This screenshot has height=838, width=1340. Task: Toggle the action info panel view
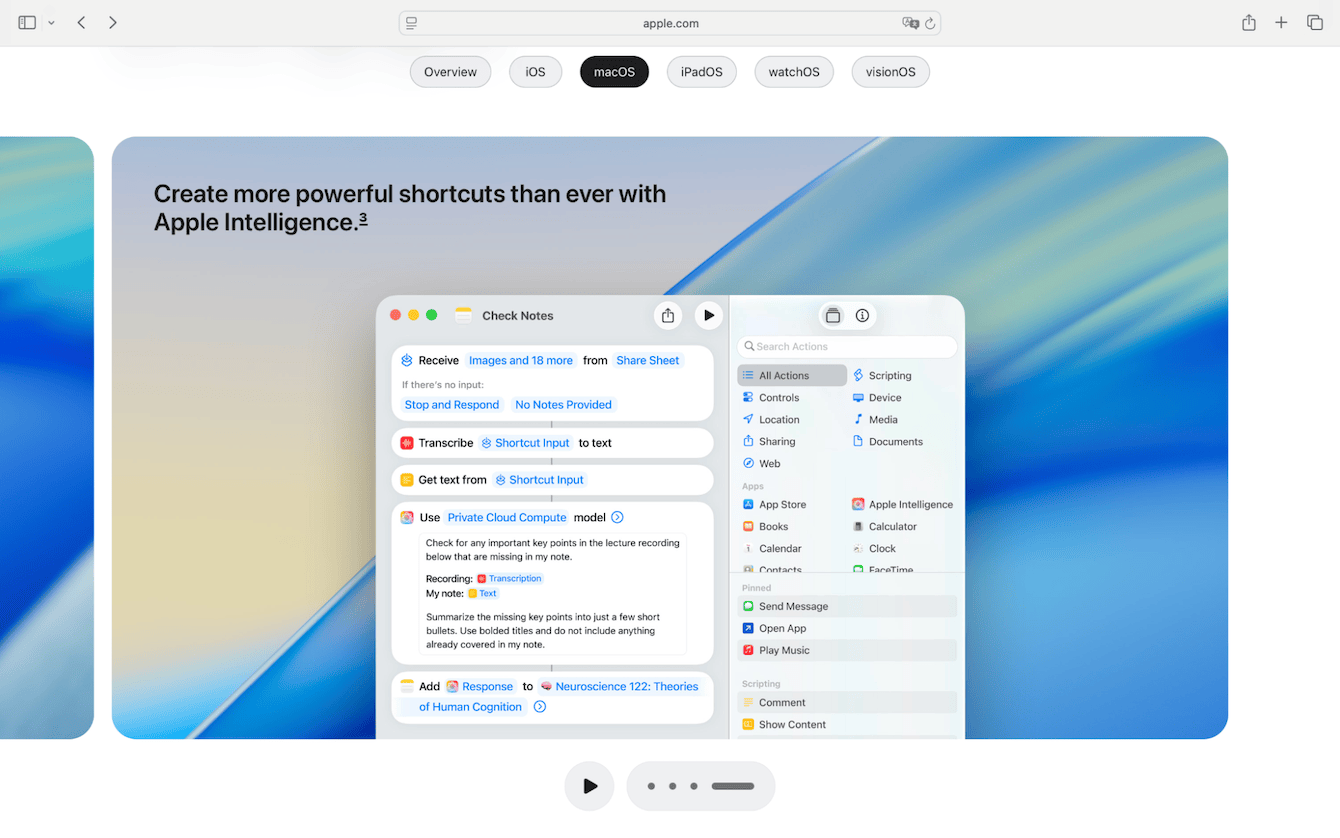click(x=862, y=315)
